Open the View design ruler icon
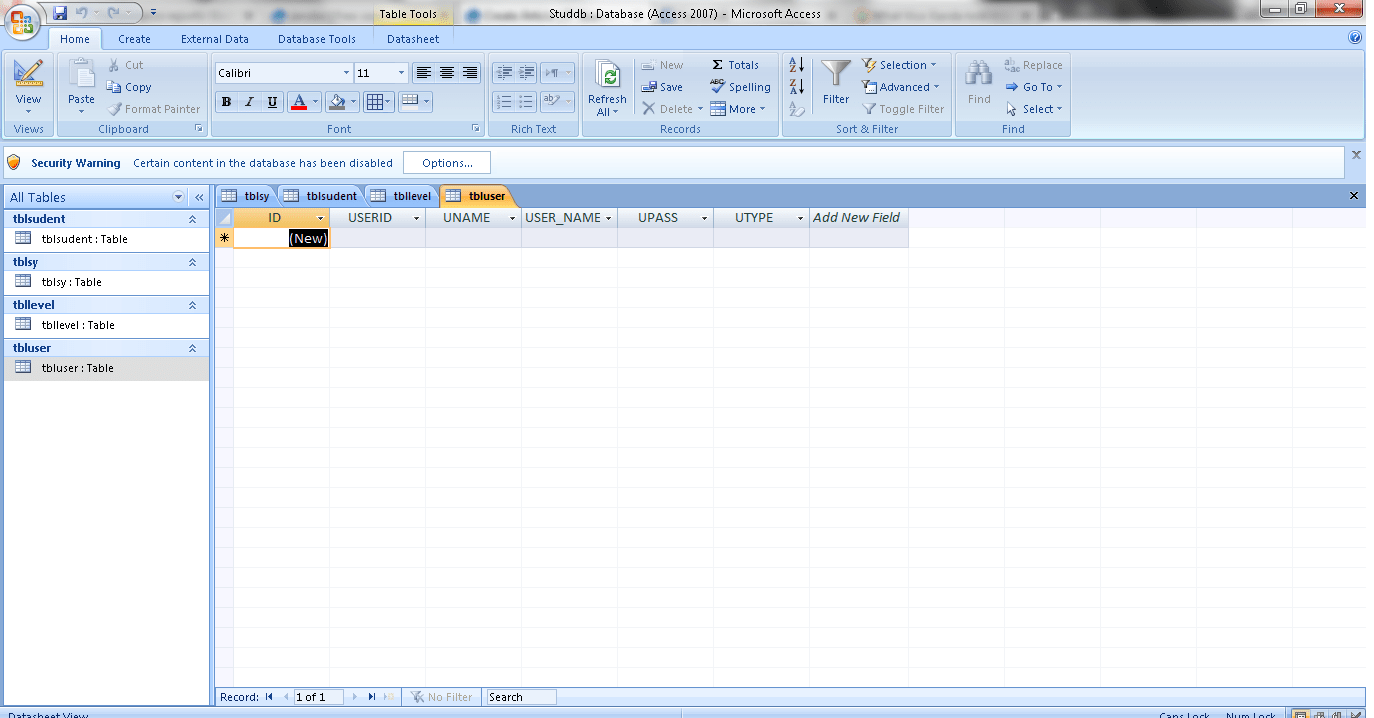 (28, 73)
